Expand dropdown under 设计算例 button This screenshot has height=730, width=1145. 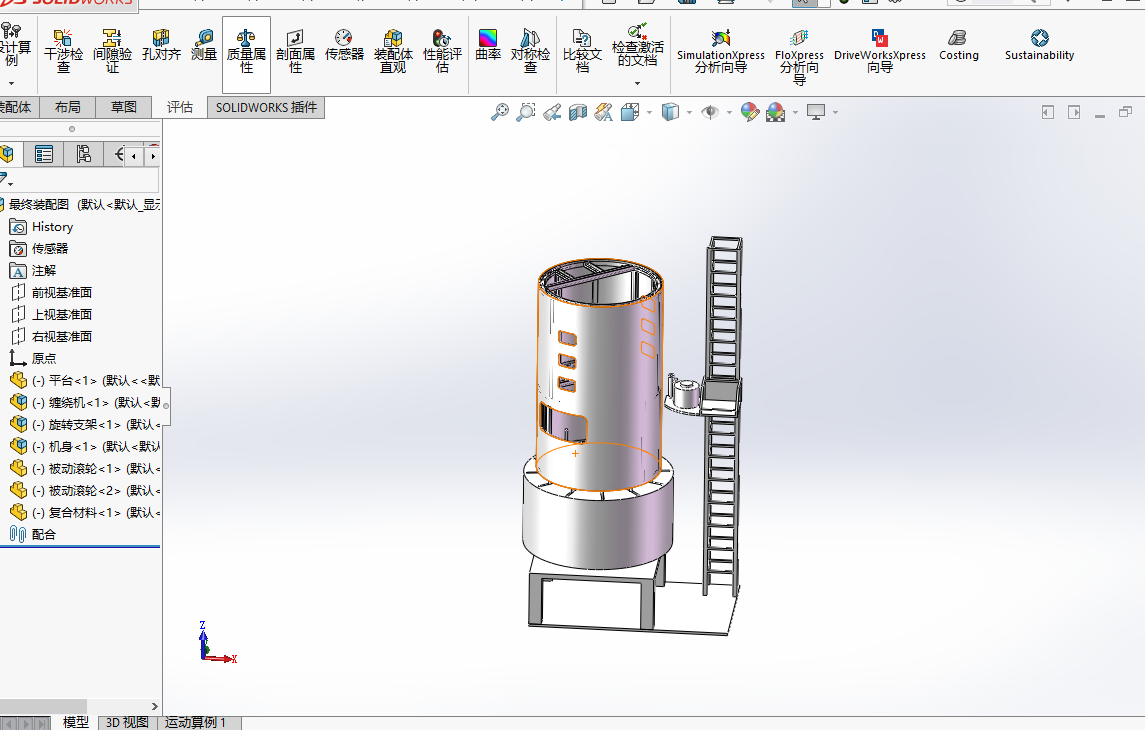pyautogui.click(x=12, y=83)
